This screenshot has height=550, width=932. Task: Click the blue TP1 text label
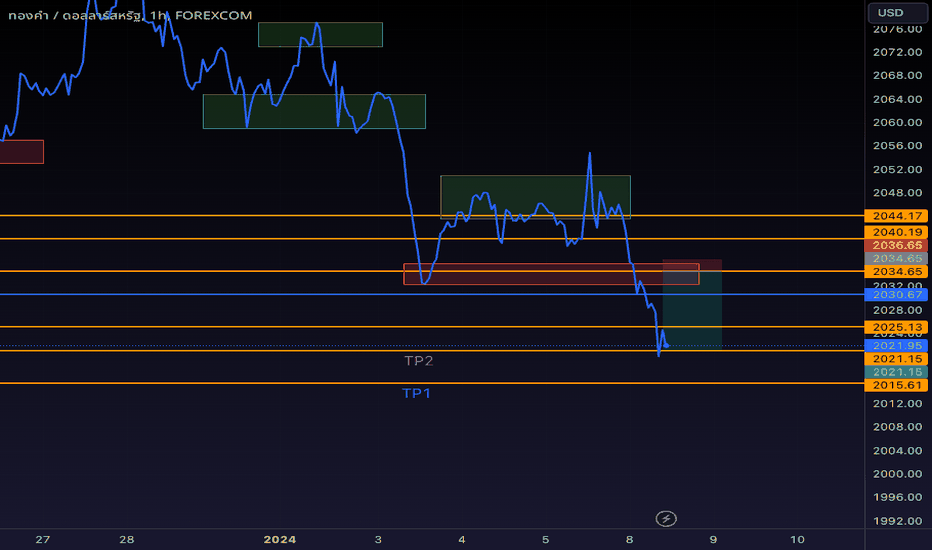[416, 393]
